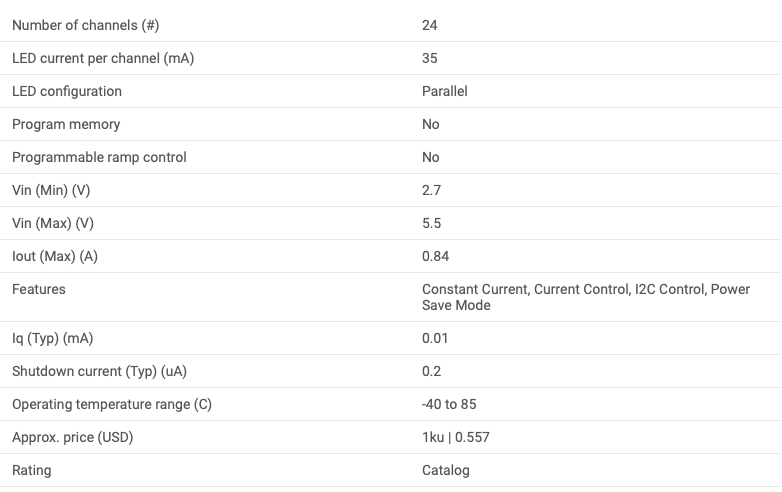Click the Iout (Max) (A) label

pos(55,256)
